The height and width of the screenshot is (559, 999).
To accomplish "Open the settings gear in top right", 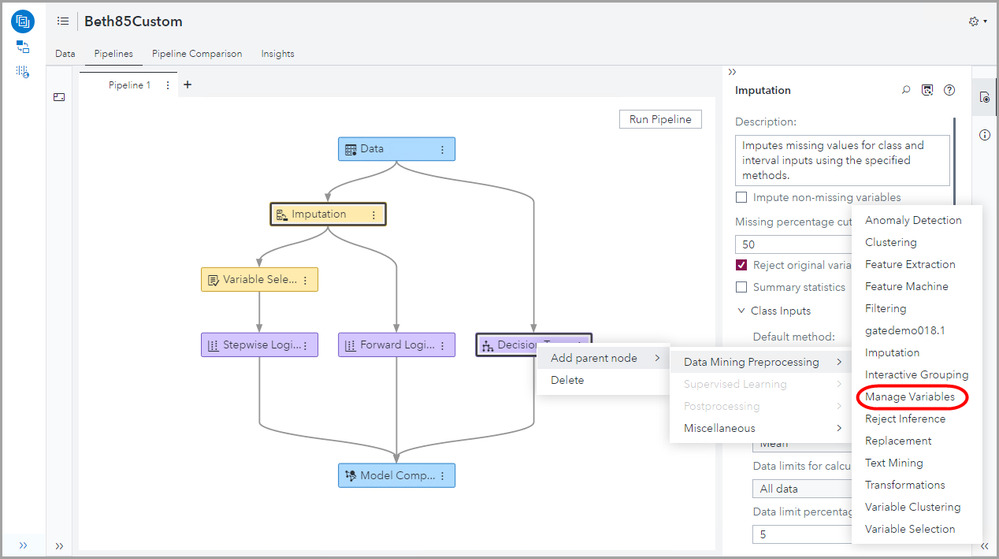I will tap(975, 21).
